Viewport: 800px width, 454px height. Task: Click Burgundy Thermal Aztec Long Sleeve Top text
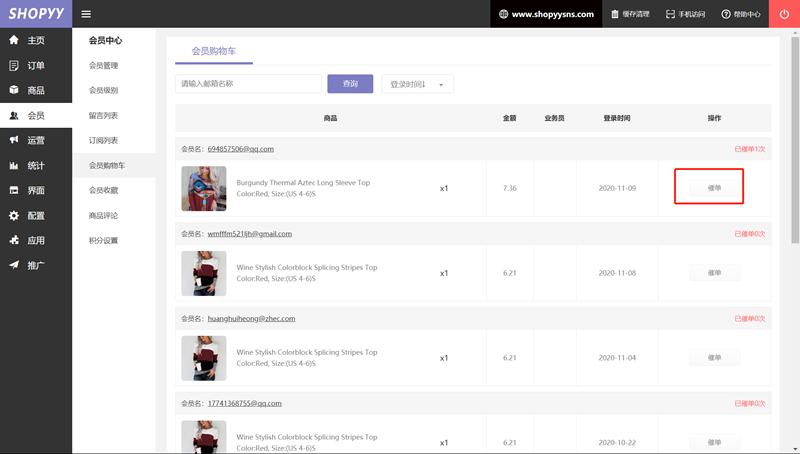pos(303,182)
